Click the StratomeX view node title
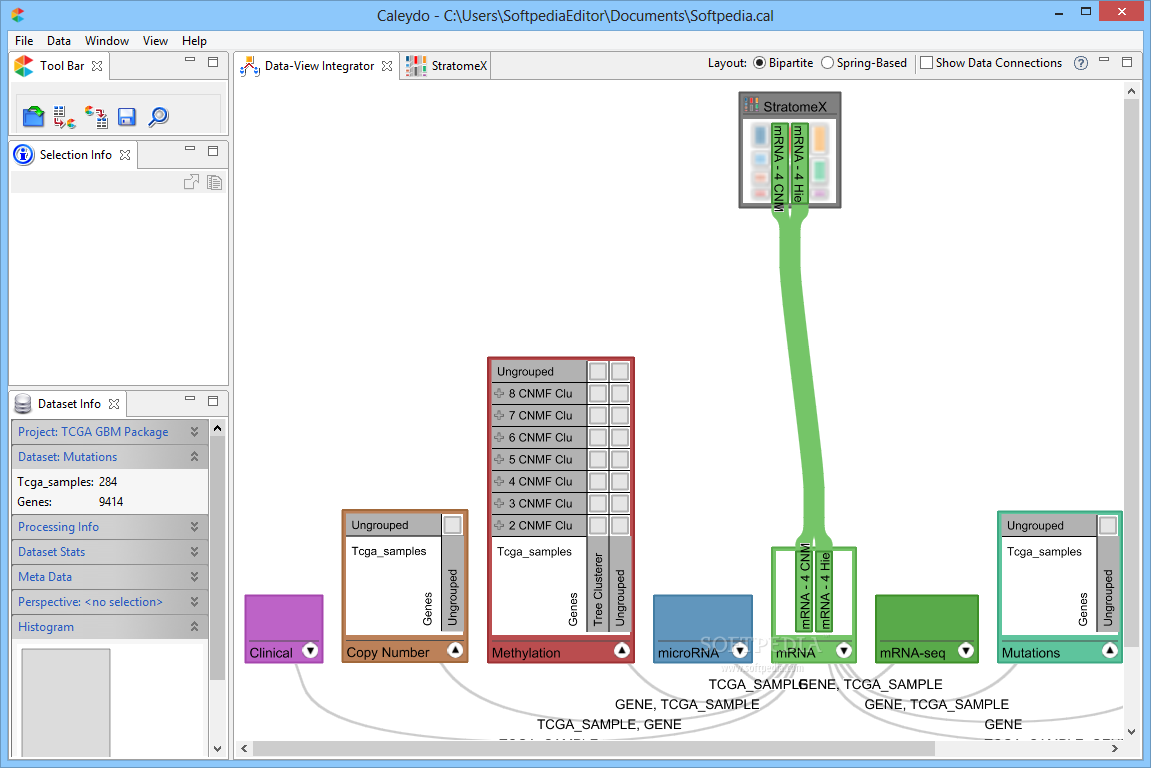This screenshot has width=1151, height=768. pyautogui.click(x=795, y=107)
